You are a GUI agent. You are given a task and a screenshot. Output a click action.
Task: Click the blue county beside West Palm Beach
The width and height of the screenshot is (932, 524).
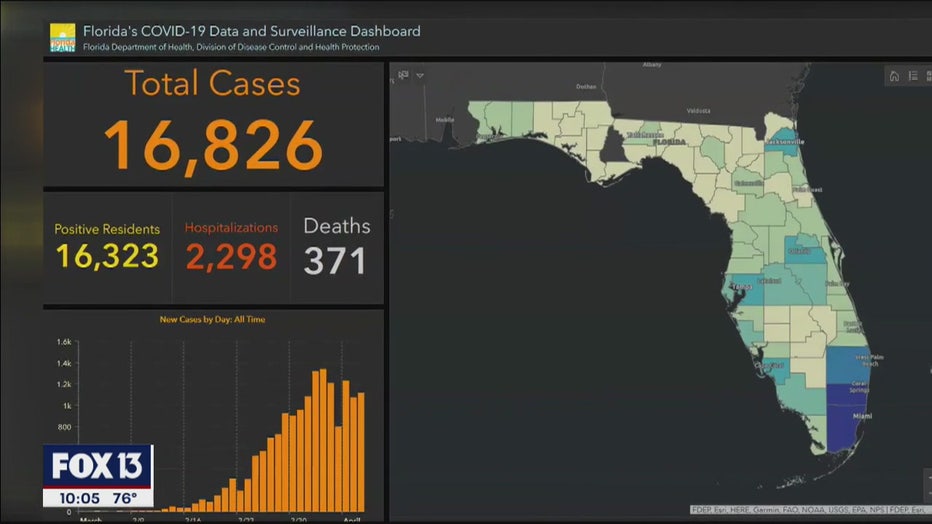click(x=847, y=365)
